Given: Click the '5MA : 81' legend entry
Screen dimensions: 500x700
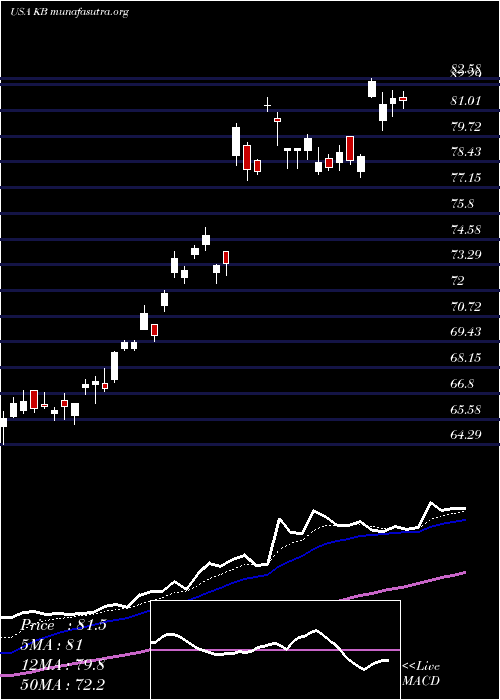Looking at the screenshot, I should tap(52, 645).
